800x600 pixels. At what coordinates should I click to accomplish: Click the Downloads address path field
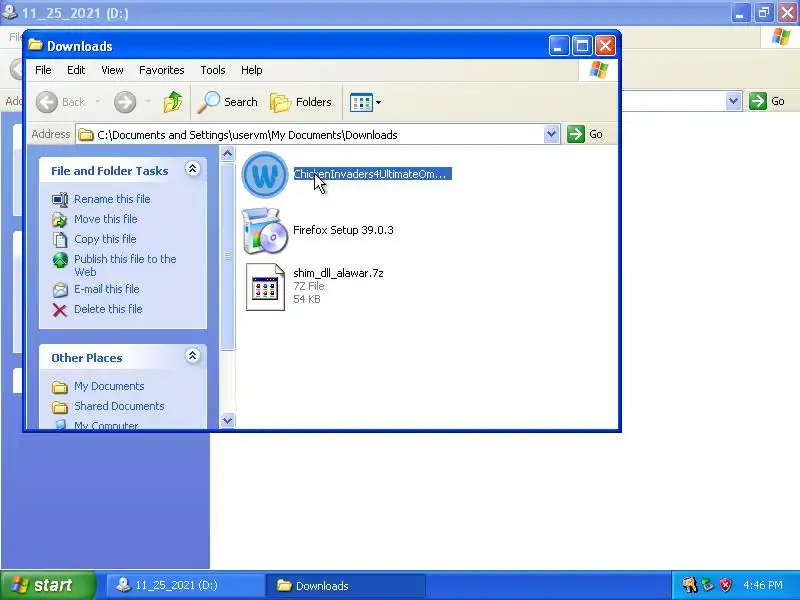click(x=310, y=135)
